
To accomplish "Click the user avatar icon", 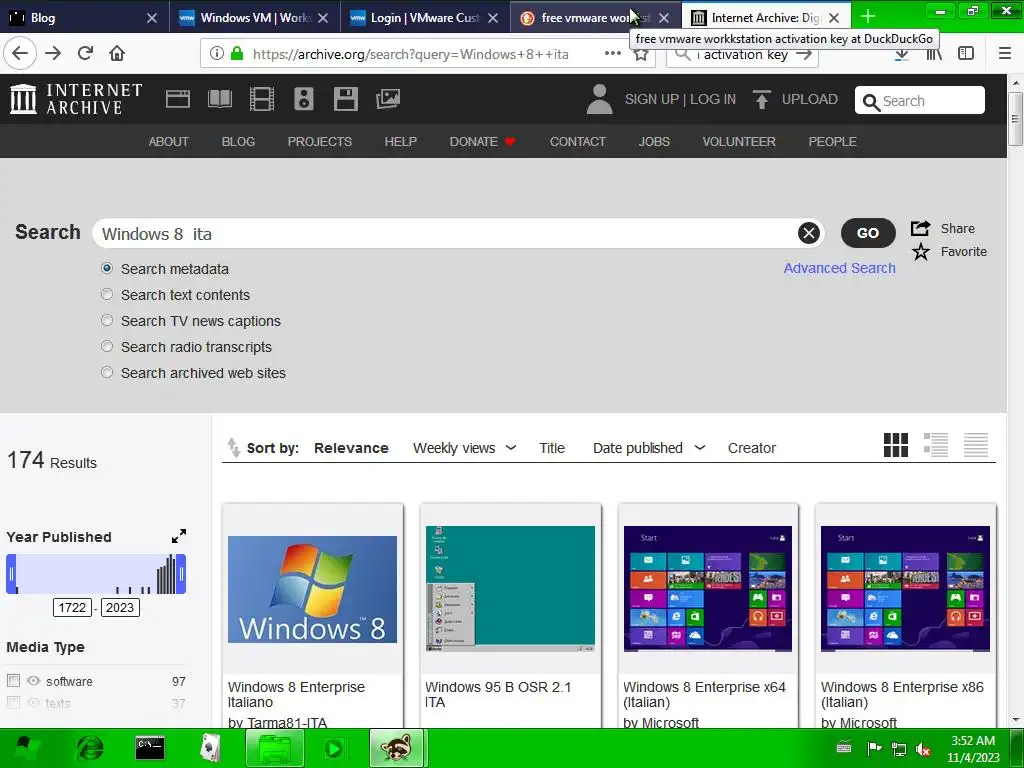I will [600, 99].
